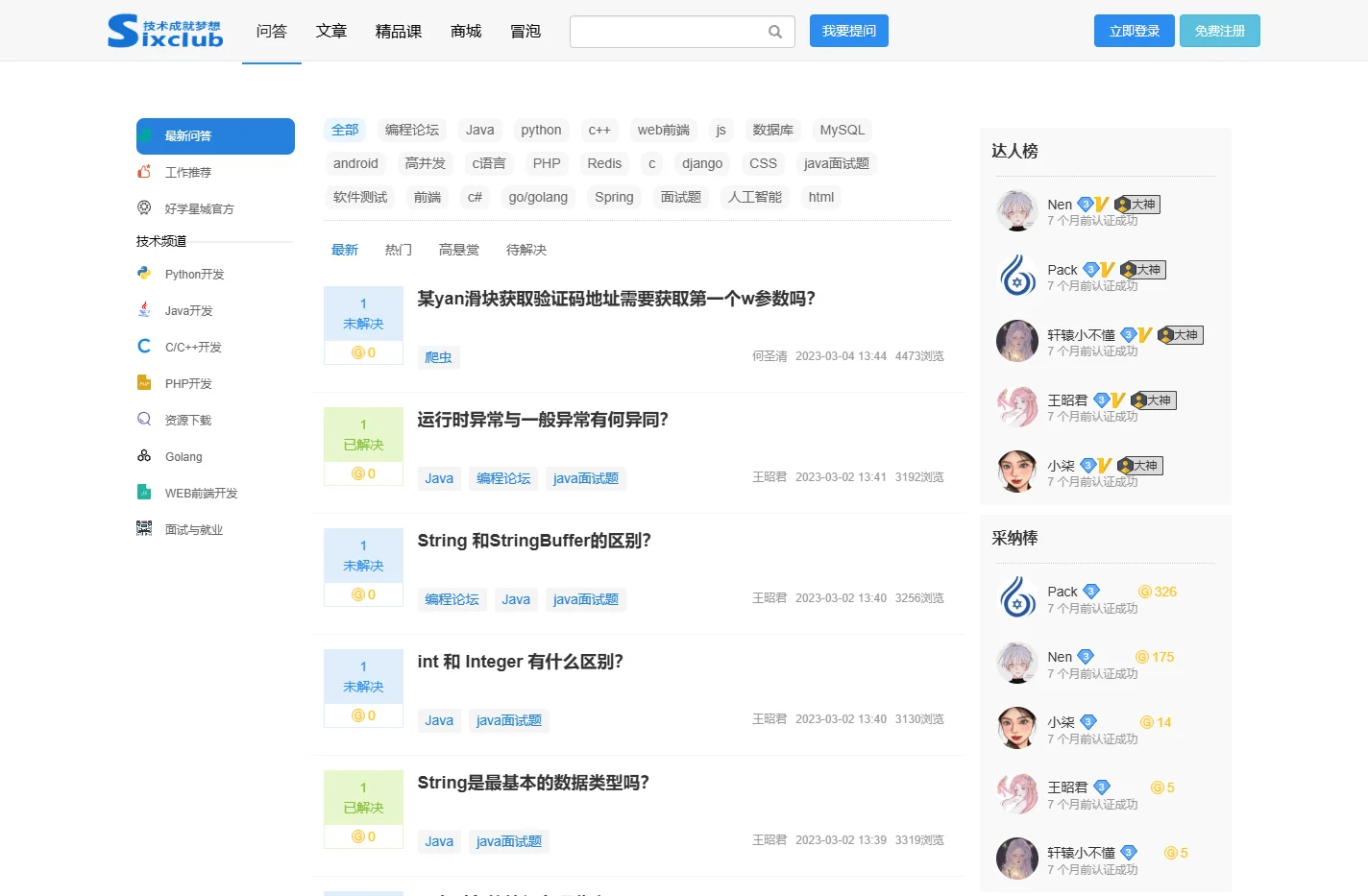Click the Sixclub logo
The height and width of the screenshot is (896, 1368).
click(165, 31)
